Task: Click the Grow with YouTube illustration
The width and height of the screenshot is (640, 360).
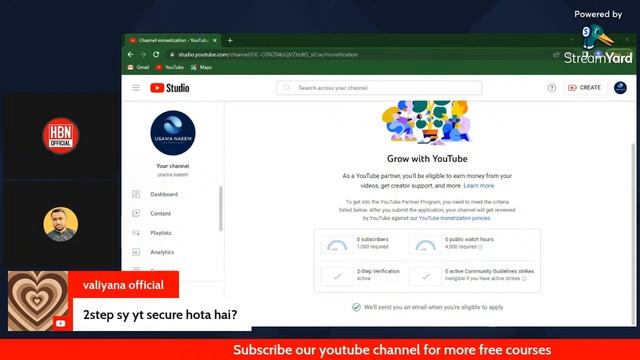Action: coord(427,122)
